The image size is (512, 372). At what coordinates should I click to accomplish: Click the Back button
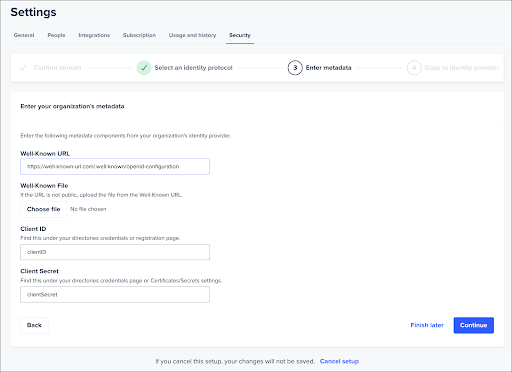pyautogui.click(x=34, y=325)
